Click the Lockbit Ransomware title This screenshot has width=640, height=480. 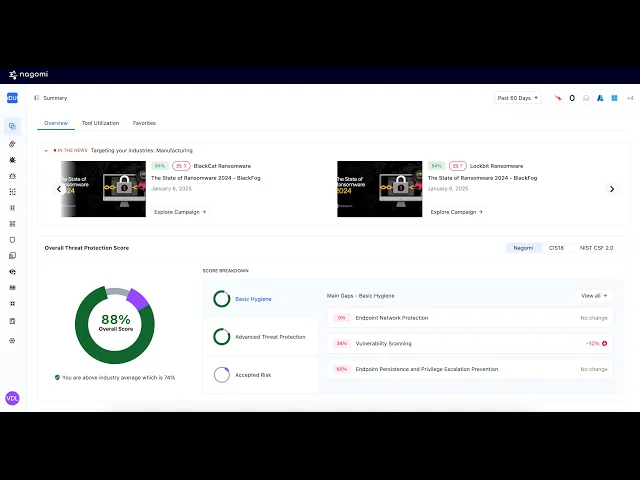[x=496, y=166]
